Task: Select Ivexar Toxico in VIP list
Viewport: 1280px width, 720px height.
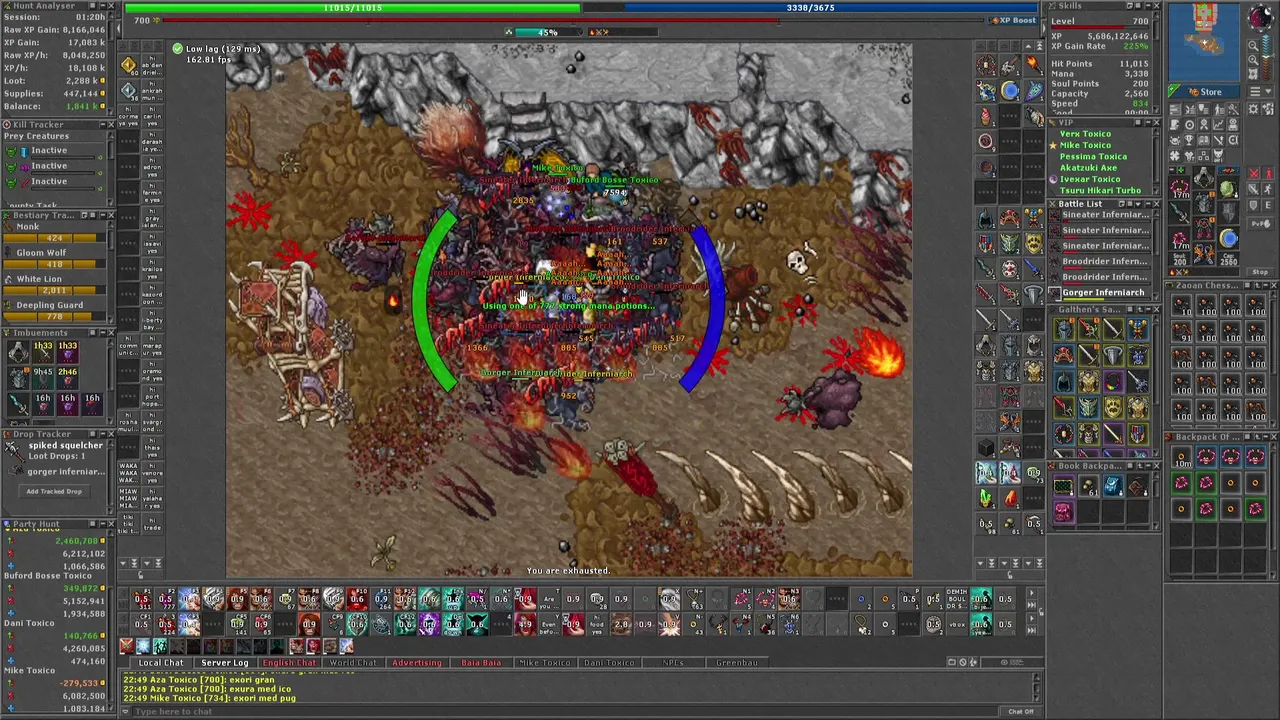Action: (x=1089, y=179)
